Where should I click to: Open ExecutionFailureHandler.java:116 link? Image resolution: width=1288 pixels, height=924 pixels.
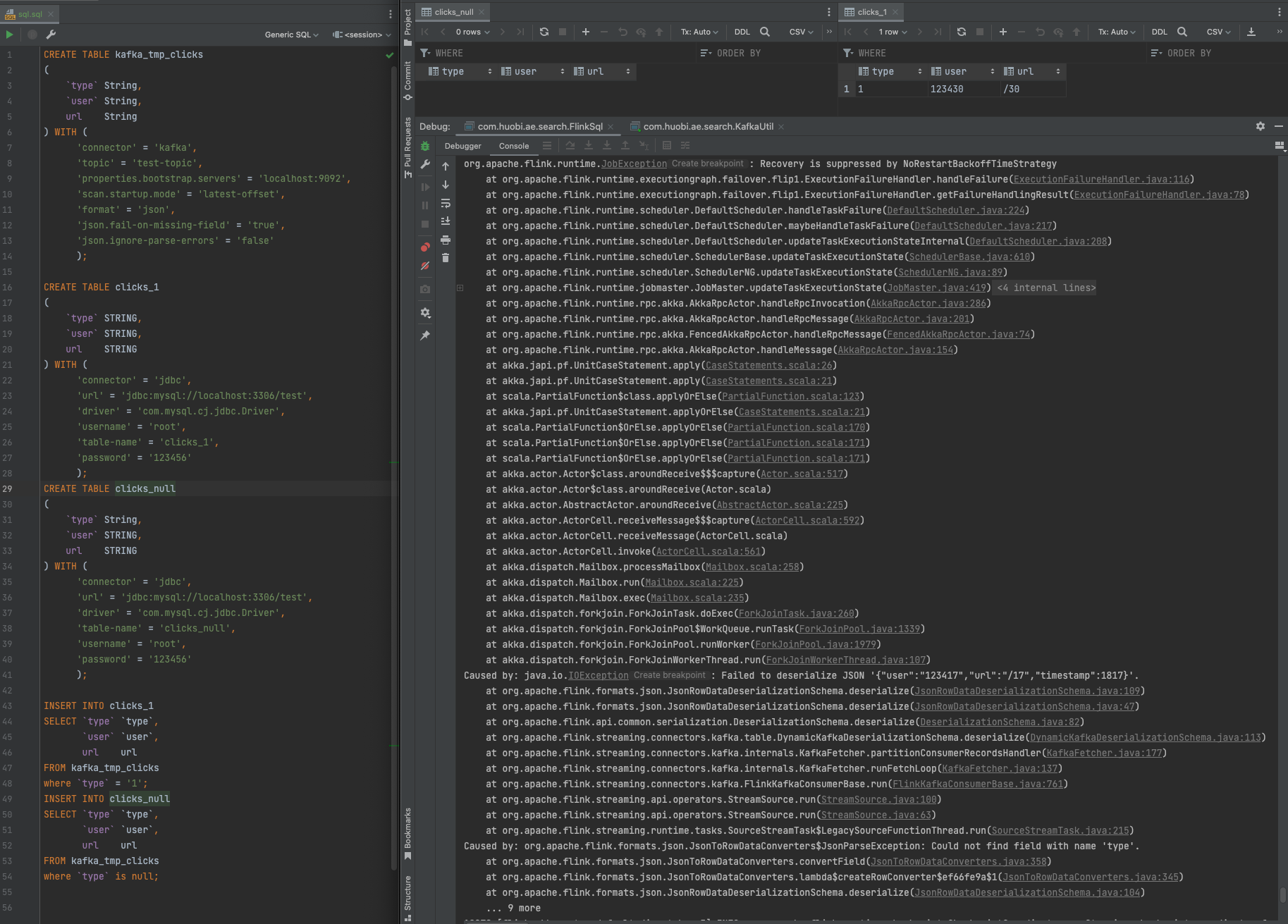click(x=1101, y=179)
